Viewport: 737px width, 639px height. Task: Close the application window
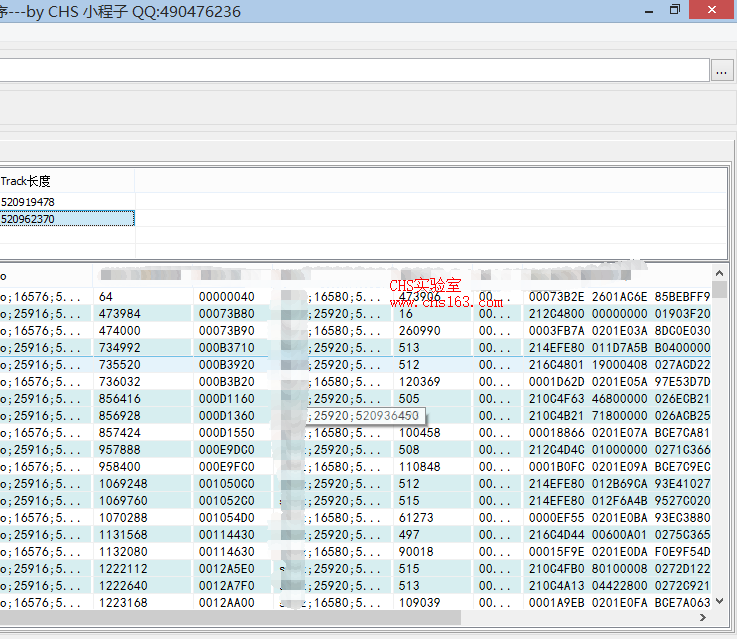pyautogui.click(x=712, y=10)
